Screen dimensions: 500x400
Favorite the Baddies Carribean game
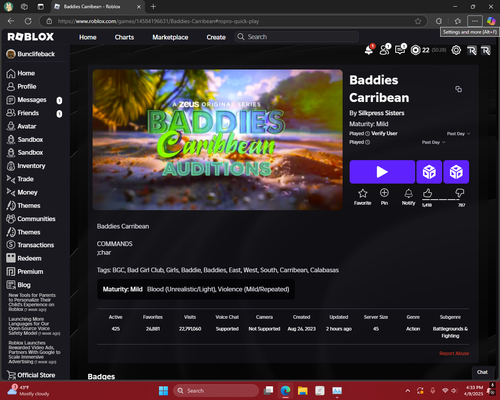[362, 197]
